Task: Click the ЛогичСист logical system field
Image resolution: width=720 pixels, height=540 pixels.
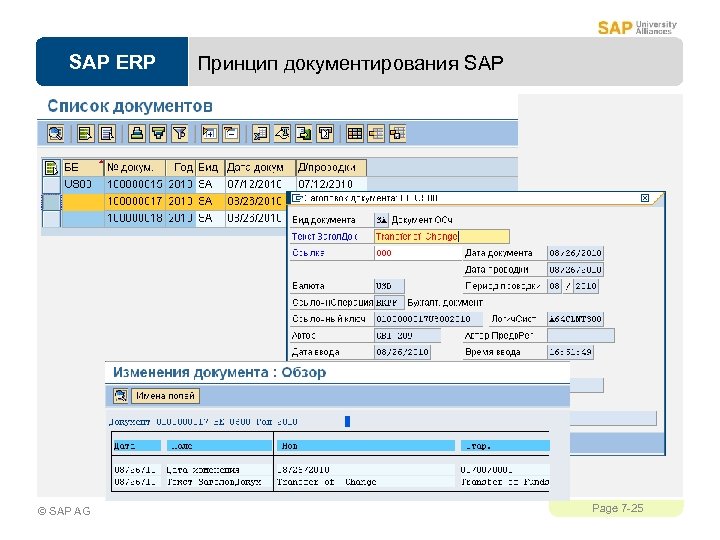Action: (x=575, y=319)
